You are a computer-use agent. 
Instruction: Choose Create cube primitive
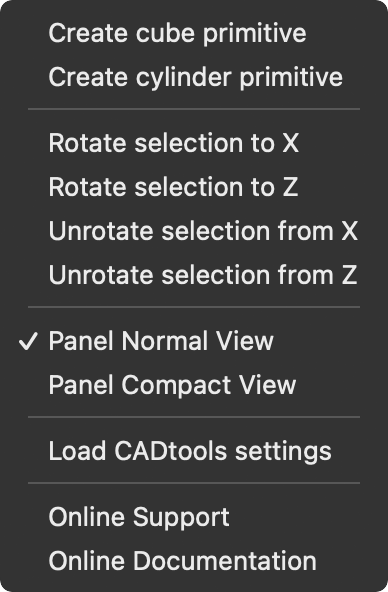[194, 33]
